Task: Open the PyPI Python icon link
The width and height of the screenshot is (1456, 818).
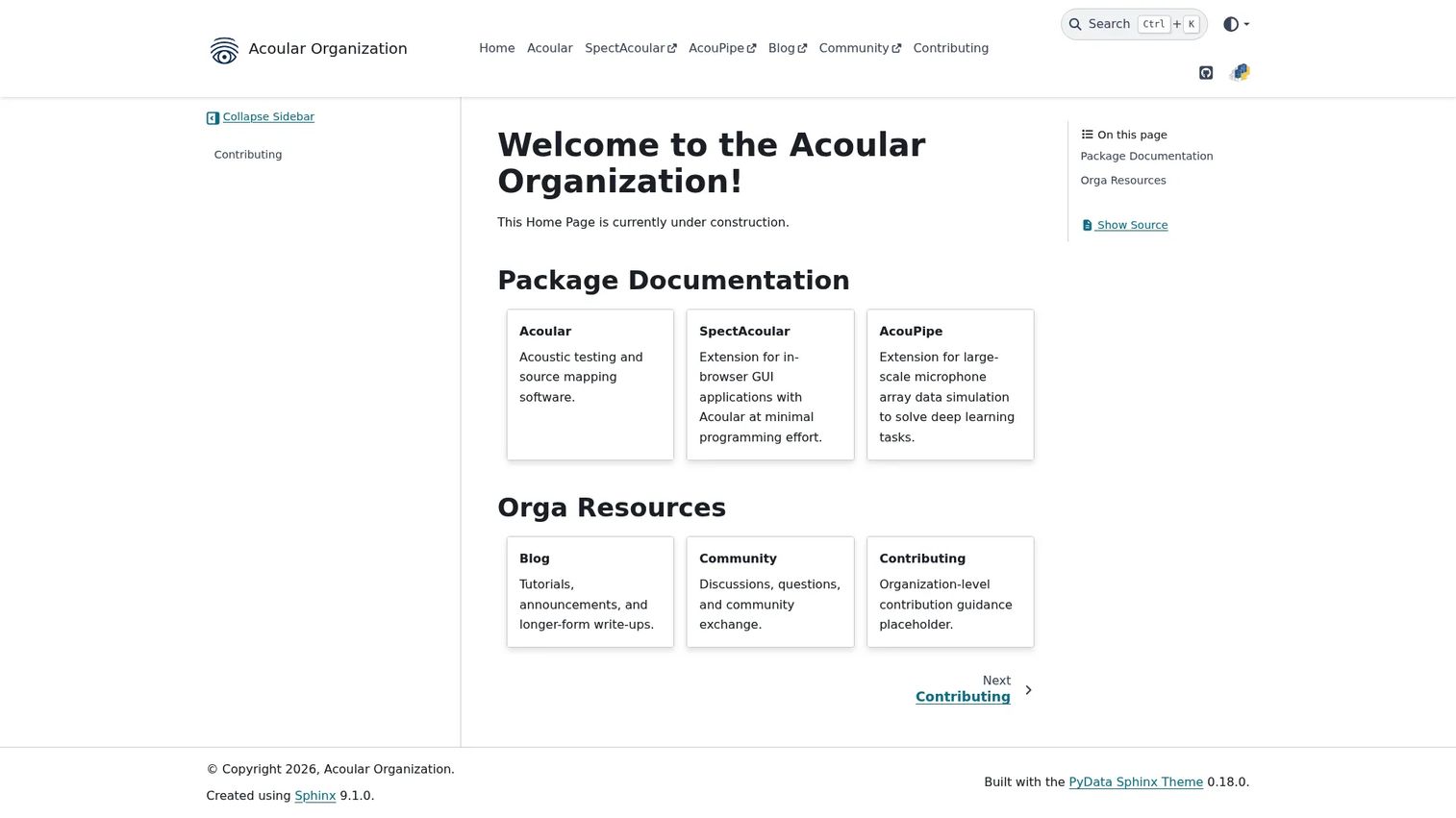Action: pos(1240,72)
